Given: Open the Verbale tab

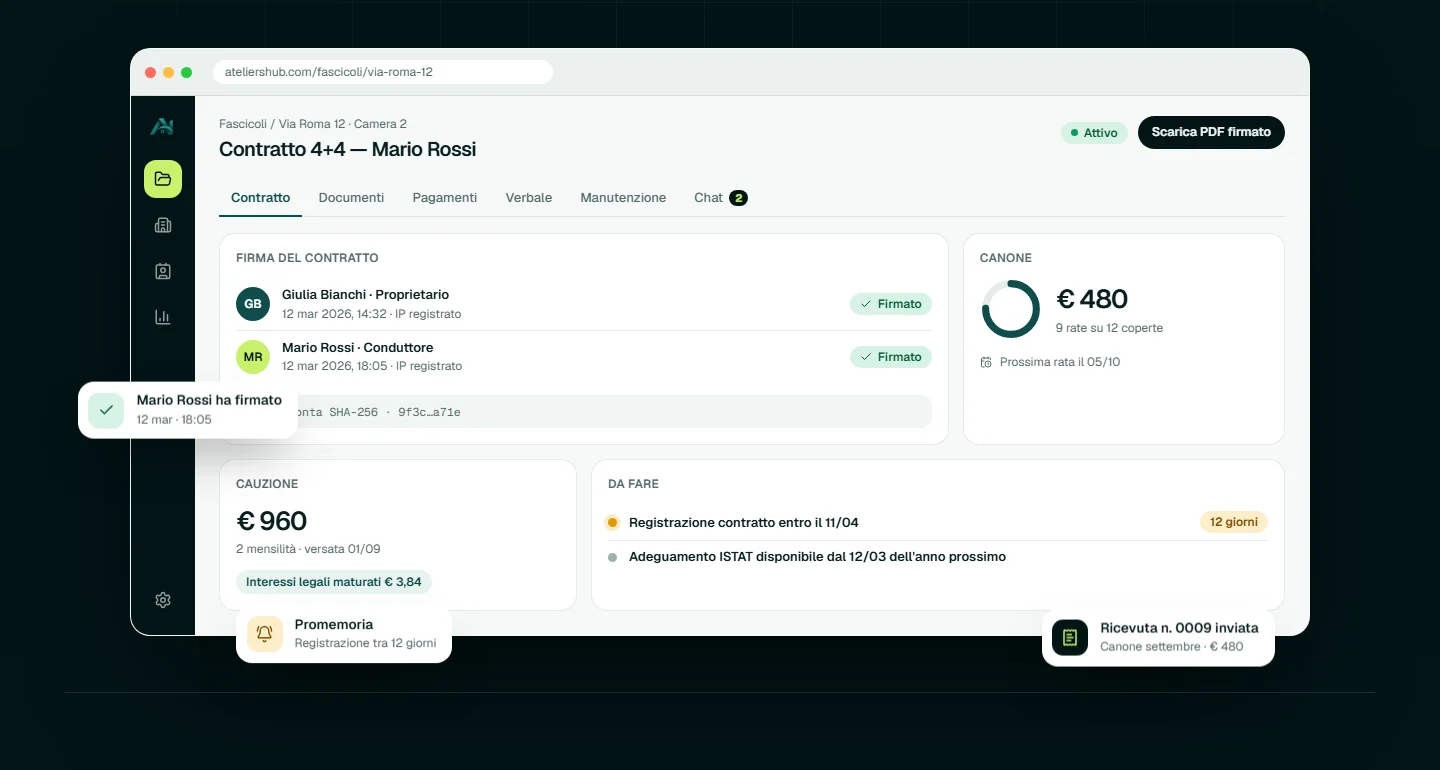Looking at the screenshot, I should [529, 198].
